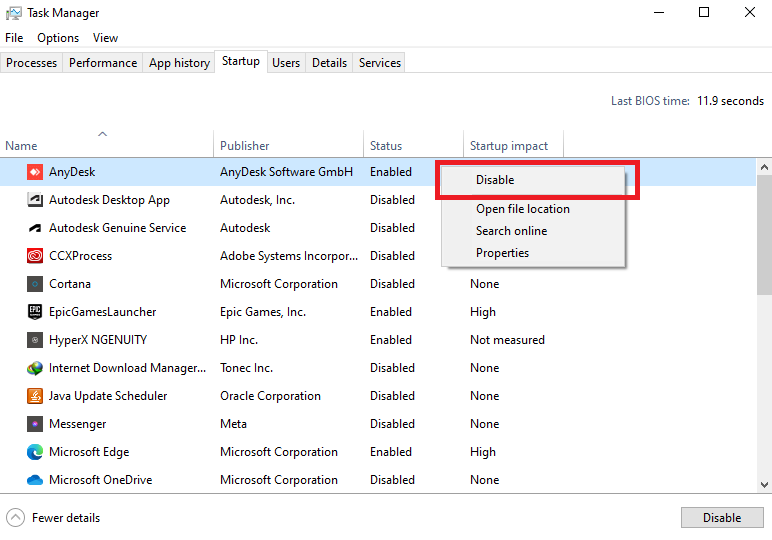This screenshot has width=772, height=540.
Task: Select the AnyDesk row name
Action: click(72, 172)
